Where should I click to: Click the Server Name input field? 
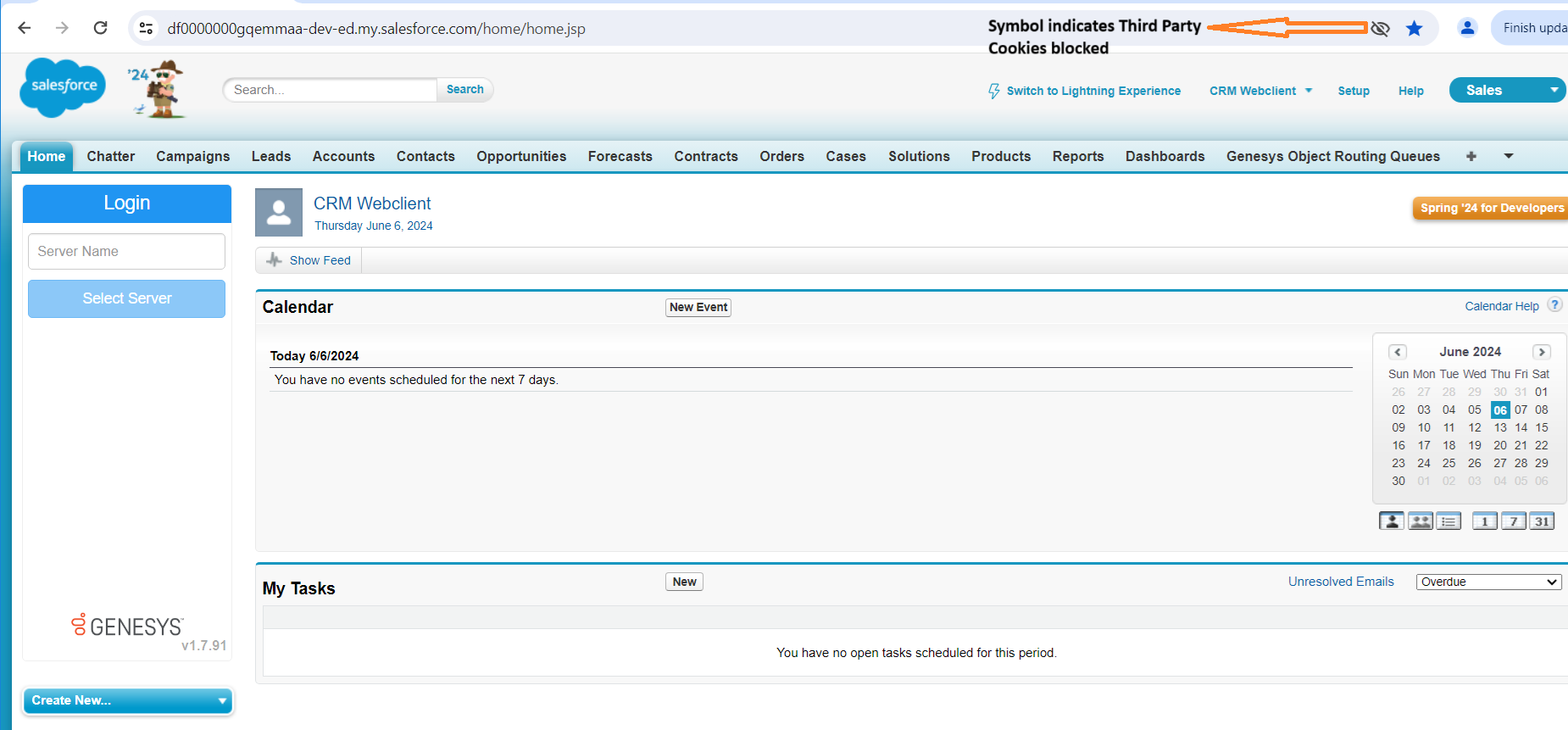(126, 252)
